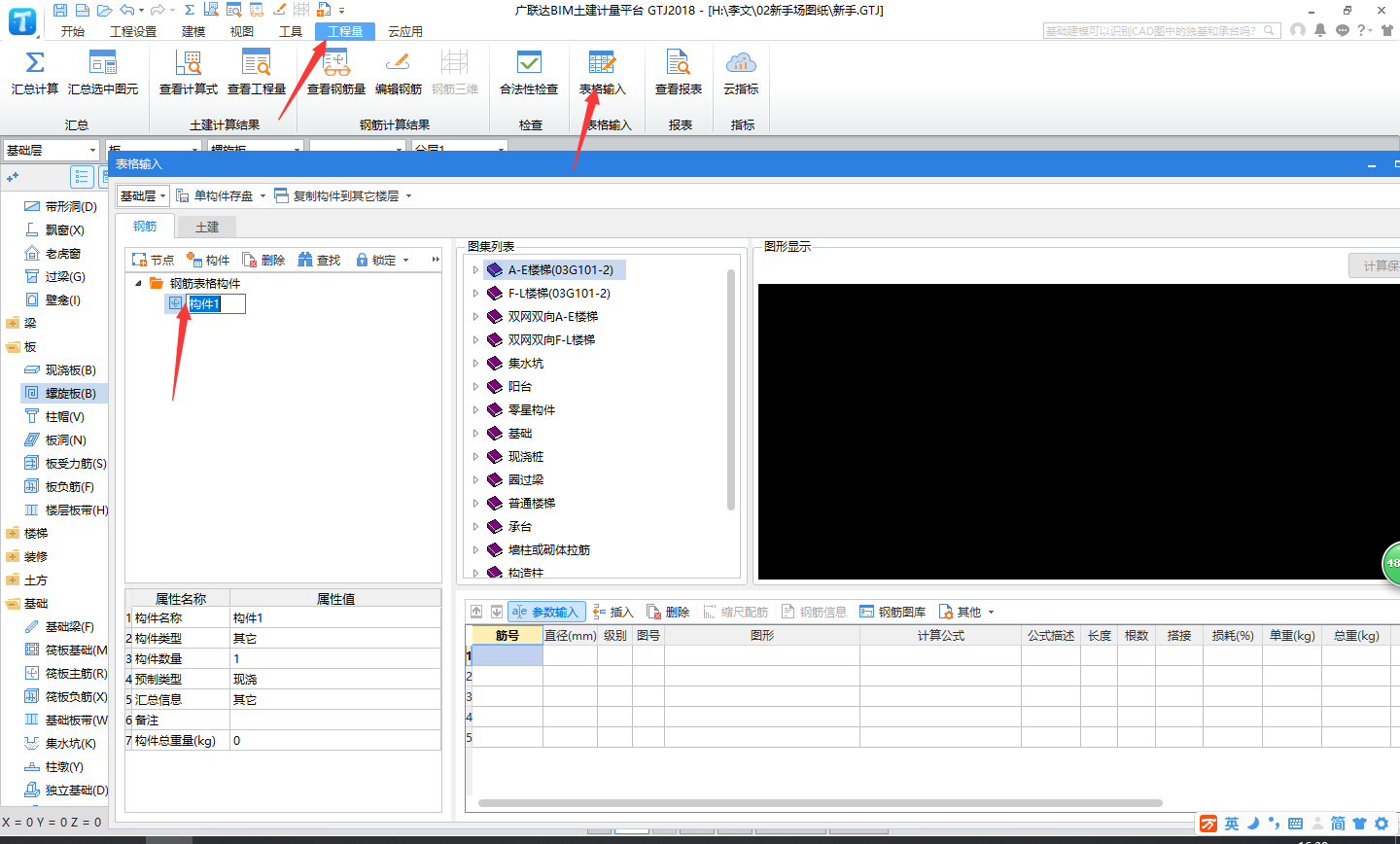This screenshot has height=844, width=1400.
Task: Select 承台 in atlas list
Action: point(520,526)
